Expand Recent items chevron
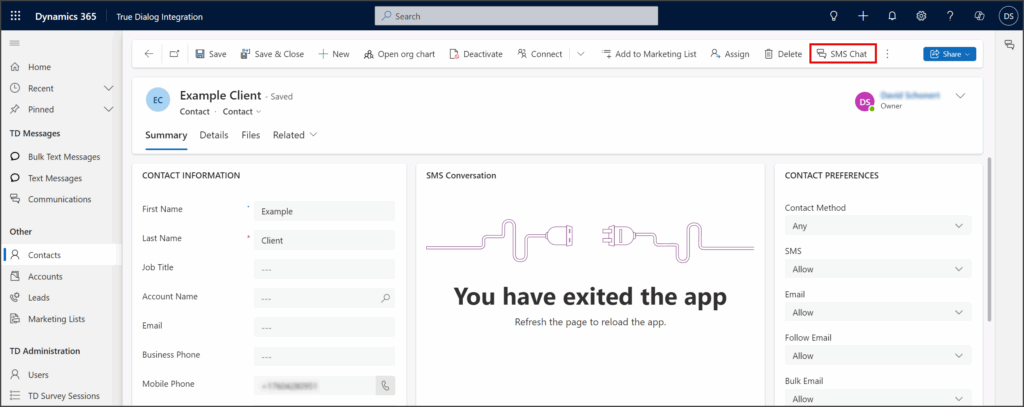The width and height of the screenshot is (1024, 407). tap(108, 88)
